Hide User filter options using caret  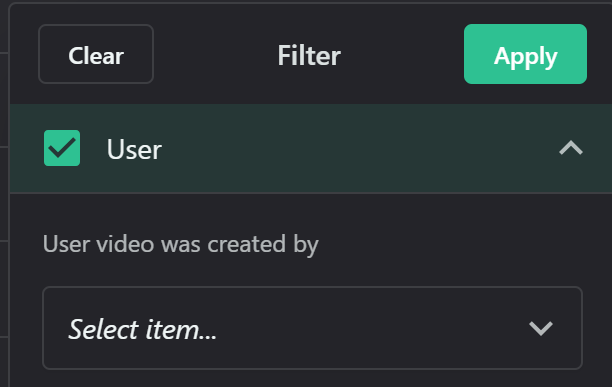click(x=571, y=148)
